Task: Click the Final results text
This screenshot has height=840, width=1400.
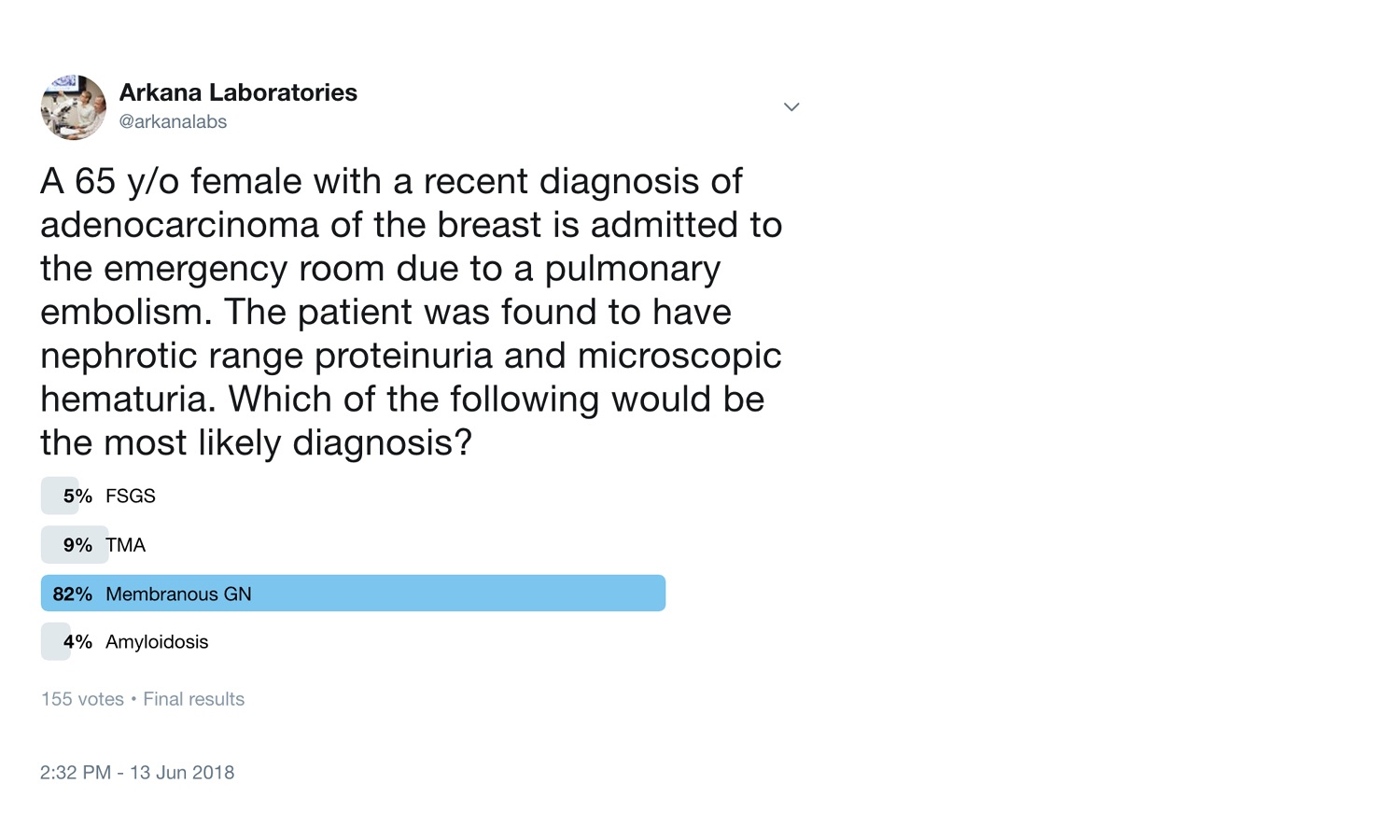Action: point(194,699)
